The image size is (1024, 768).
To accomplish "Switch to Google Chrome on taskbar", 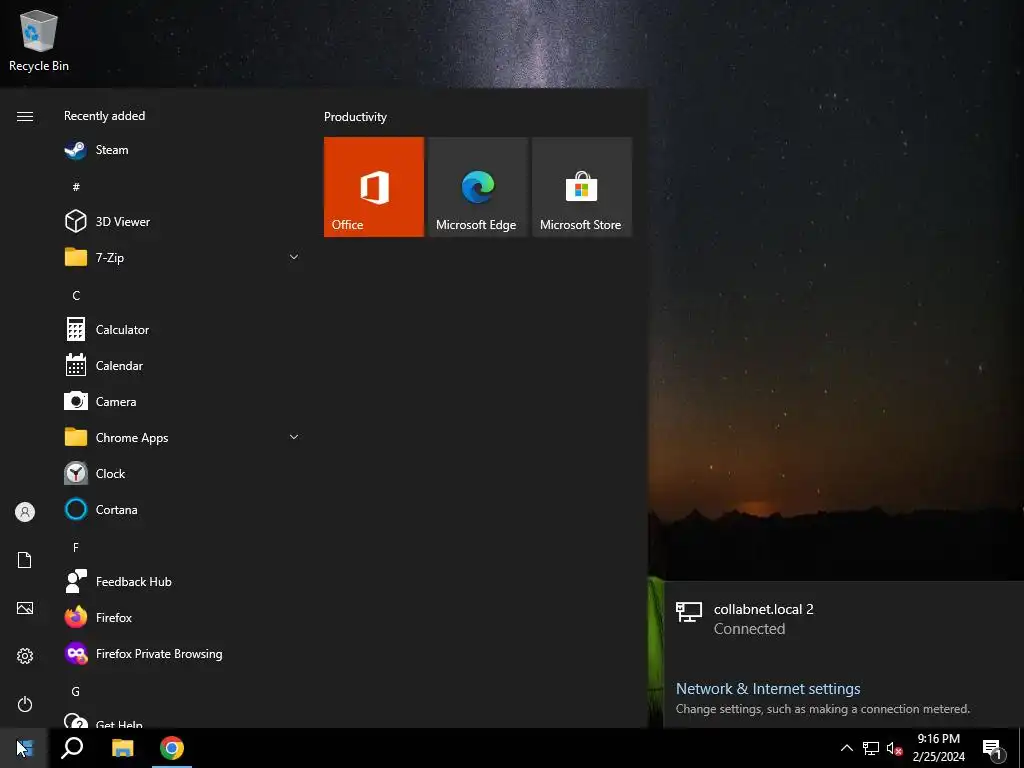I will pos(172,748).
